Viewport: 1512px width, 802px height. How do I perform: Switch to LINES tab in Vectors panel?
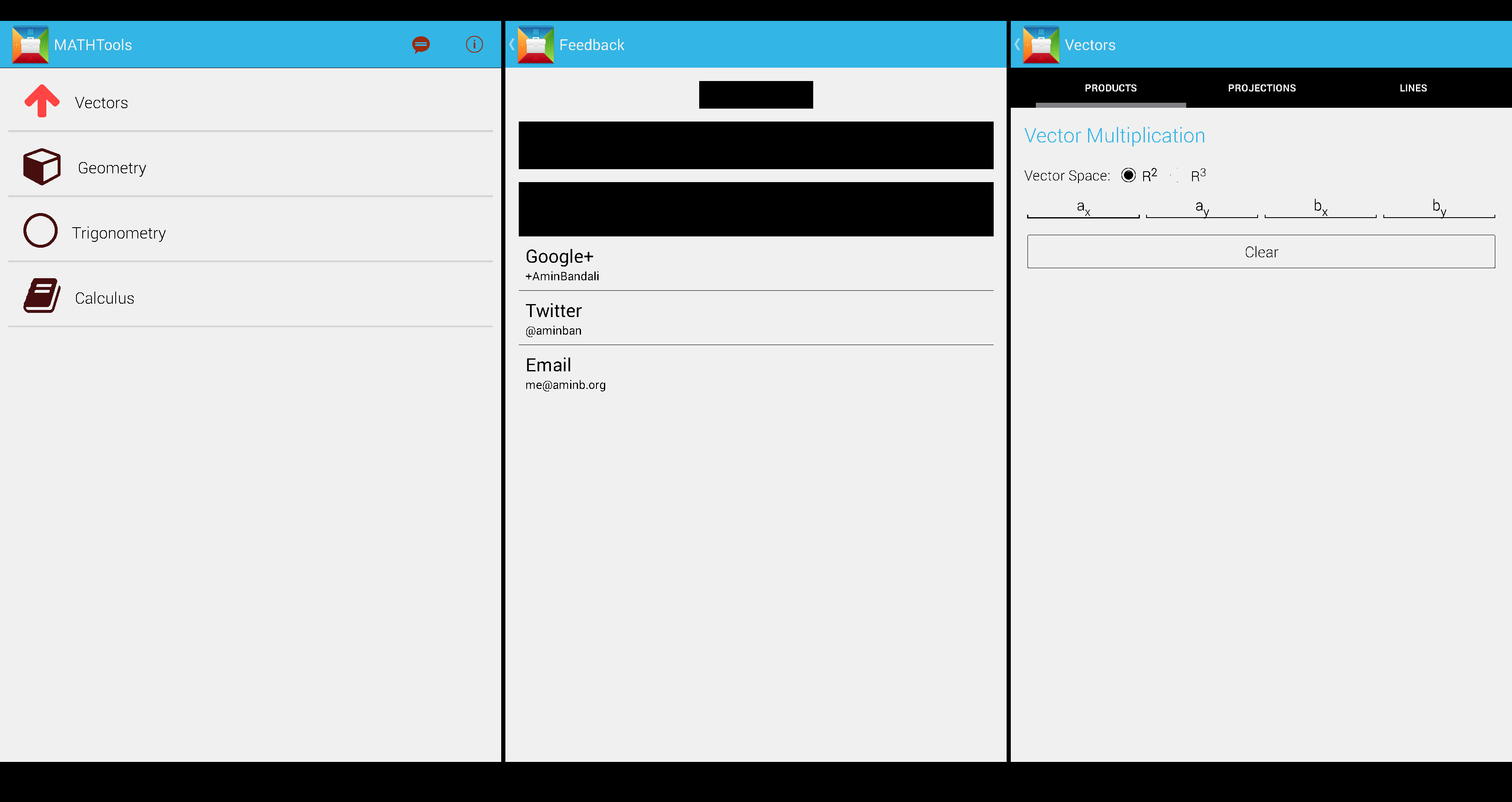[1413, 88]
